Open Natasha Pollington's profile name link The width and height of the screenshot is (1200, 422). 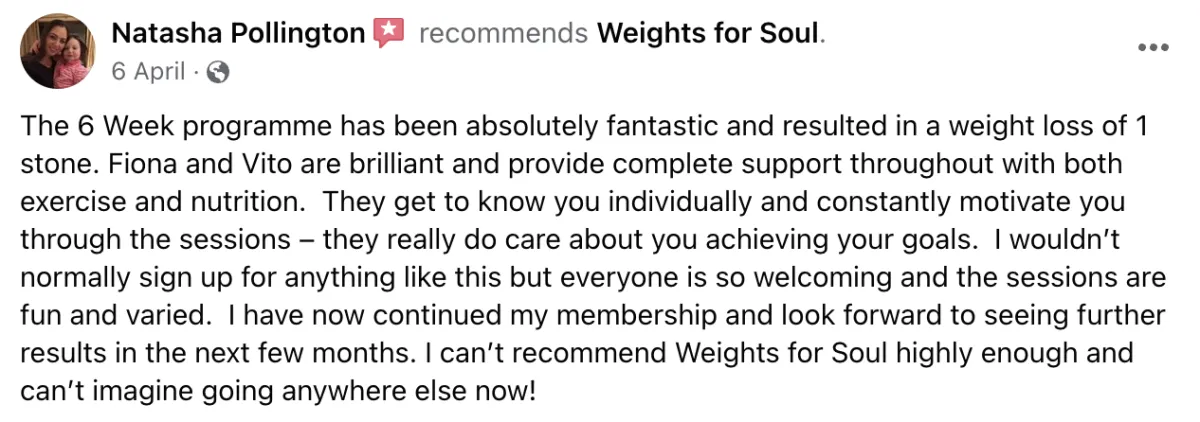[237, 33]
